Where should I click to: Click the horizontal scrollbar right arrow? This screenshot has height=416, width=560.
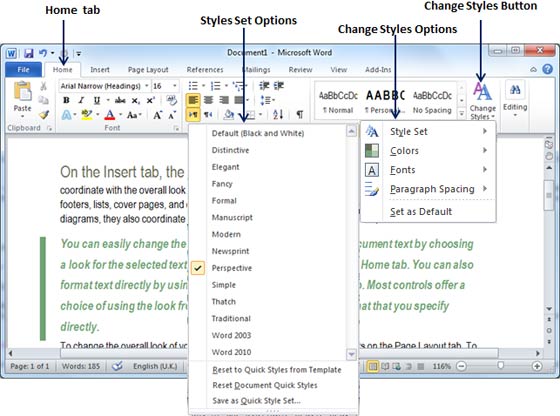point(538,353)
